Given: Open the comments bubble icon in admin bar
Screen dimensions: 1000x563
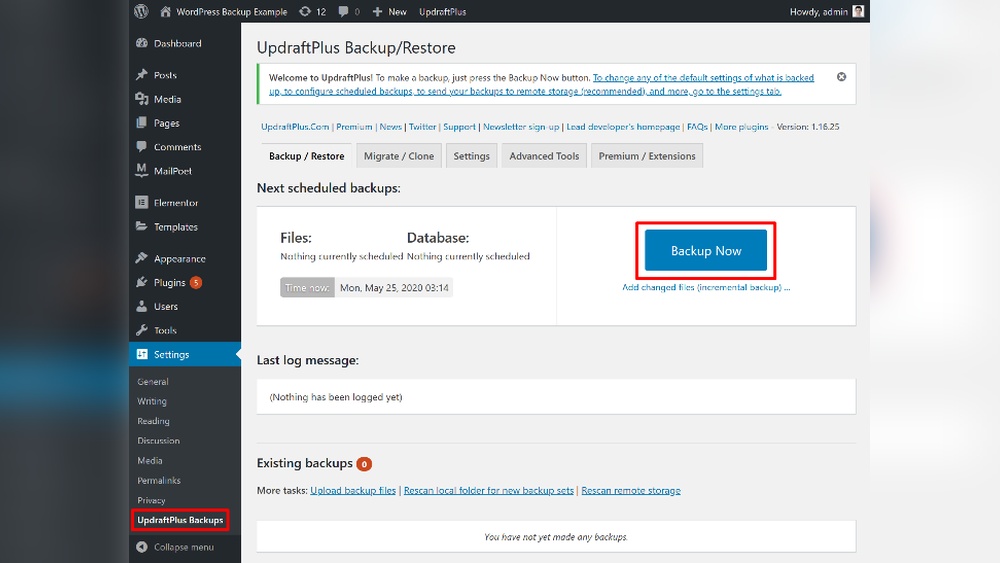Looking at the screenshot, I should click(x=343, y=11).
